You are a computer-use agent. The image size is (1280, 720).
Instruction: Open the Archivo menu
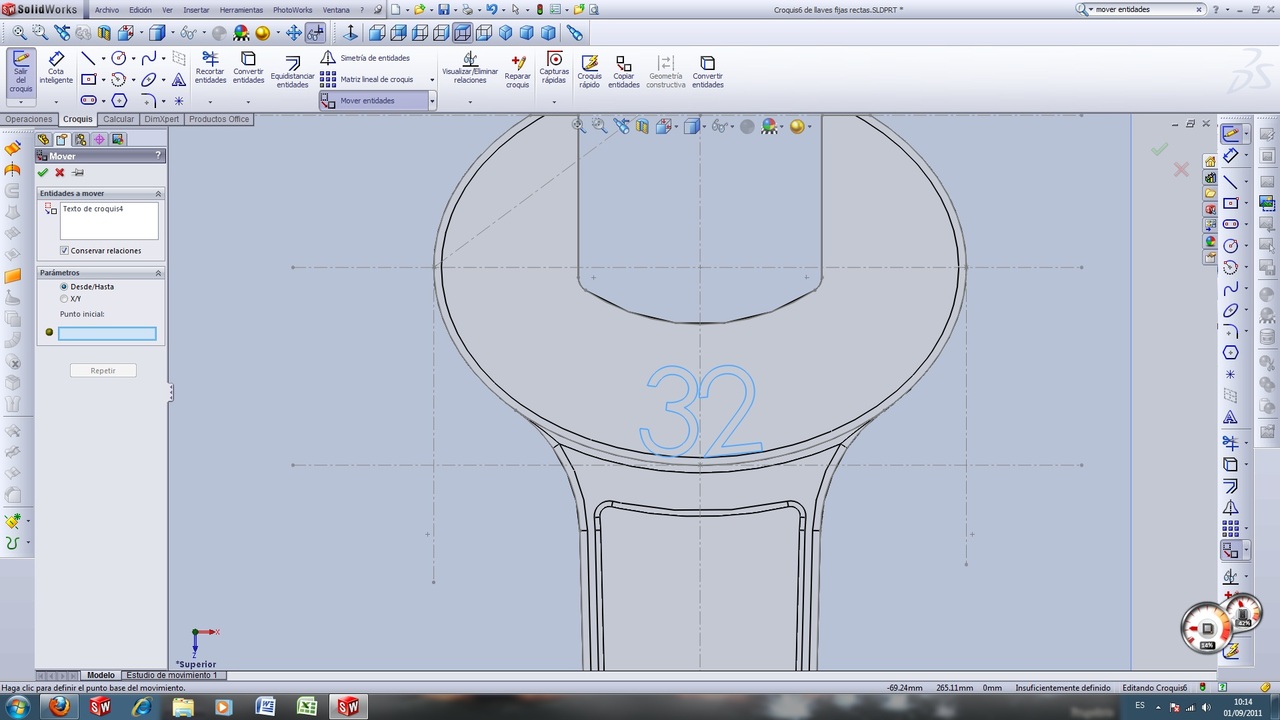(107, 9)
